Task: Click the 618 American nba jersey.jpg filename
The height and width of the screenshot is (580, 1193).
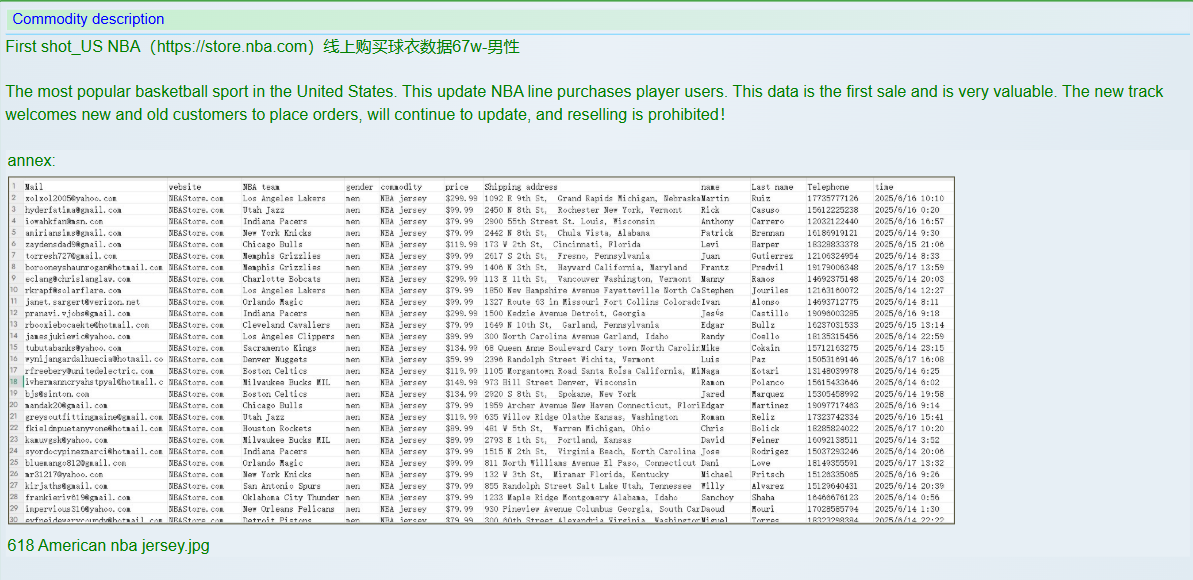Action: pos(108,546)
